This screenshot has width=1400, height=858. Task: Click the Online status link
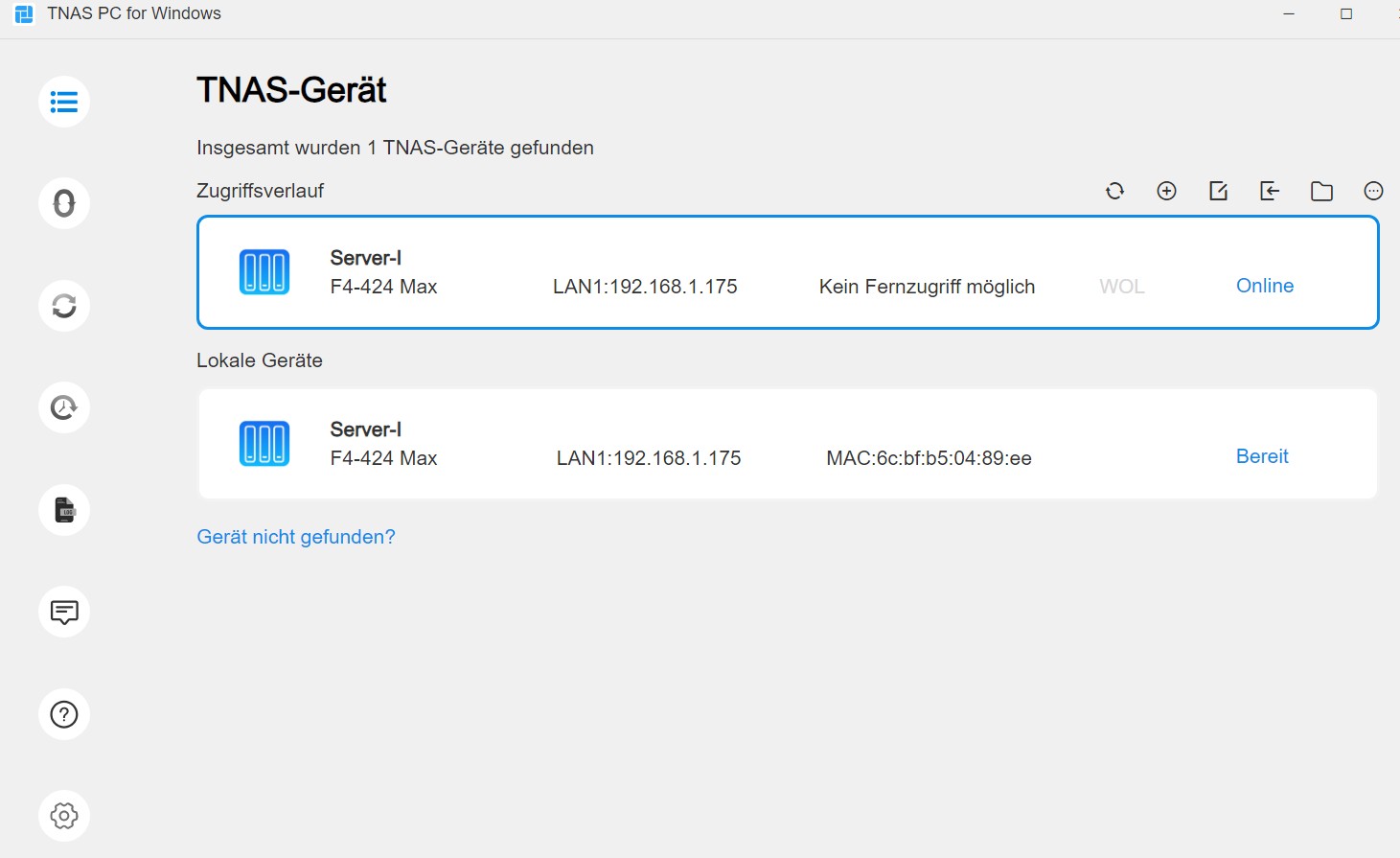click(x=1265, y=286)
